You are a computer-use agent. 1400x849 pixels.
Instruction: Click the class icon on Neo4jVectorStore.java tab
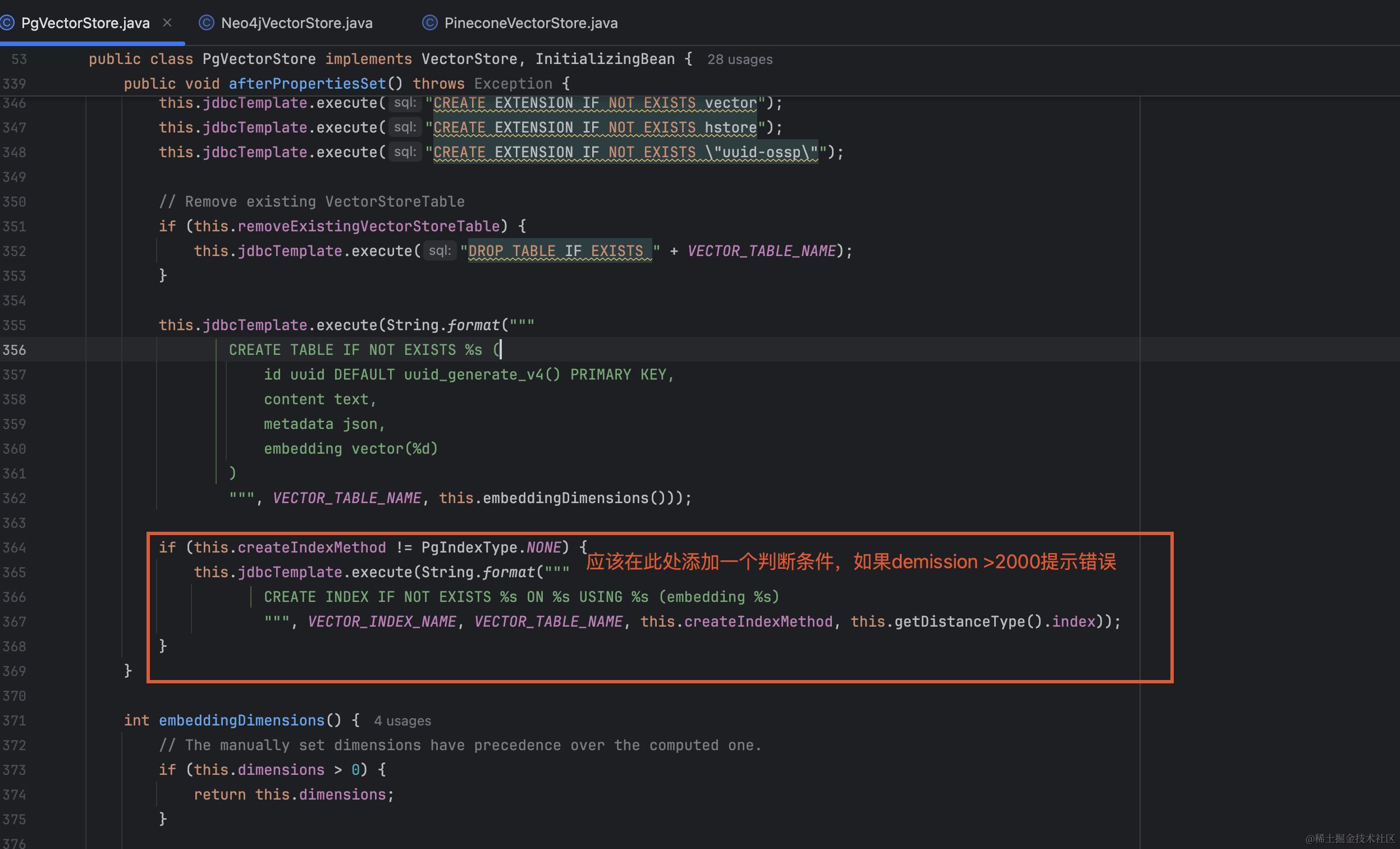pyautogui.click(x=207, y=23)
